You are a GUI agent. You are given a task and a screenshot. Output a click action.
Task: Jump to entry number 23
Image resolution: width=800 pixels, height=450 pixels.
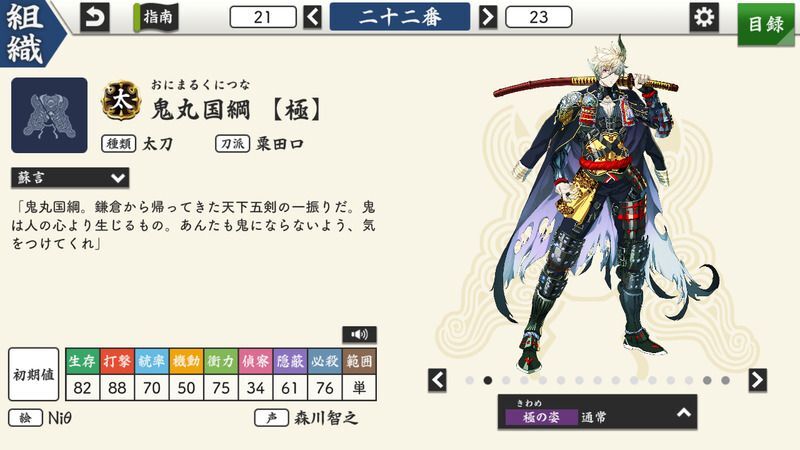click(539, 17)
